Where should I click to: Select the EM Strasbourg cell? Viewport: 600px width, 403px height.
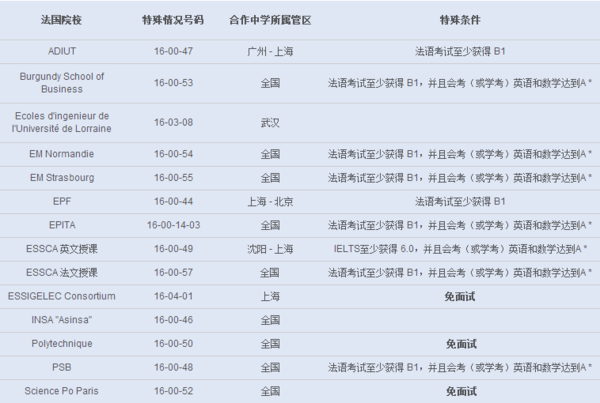[x=62, y=178]
